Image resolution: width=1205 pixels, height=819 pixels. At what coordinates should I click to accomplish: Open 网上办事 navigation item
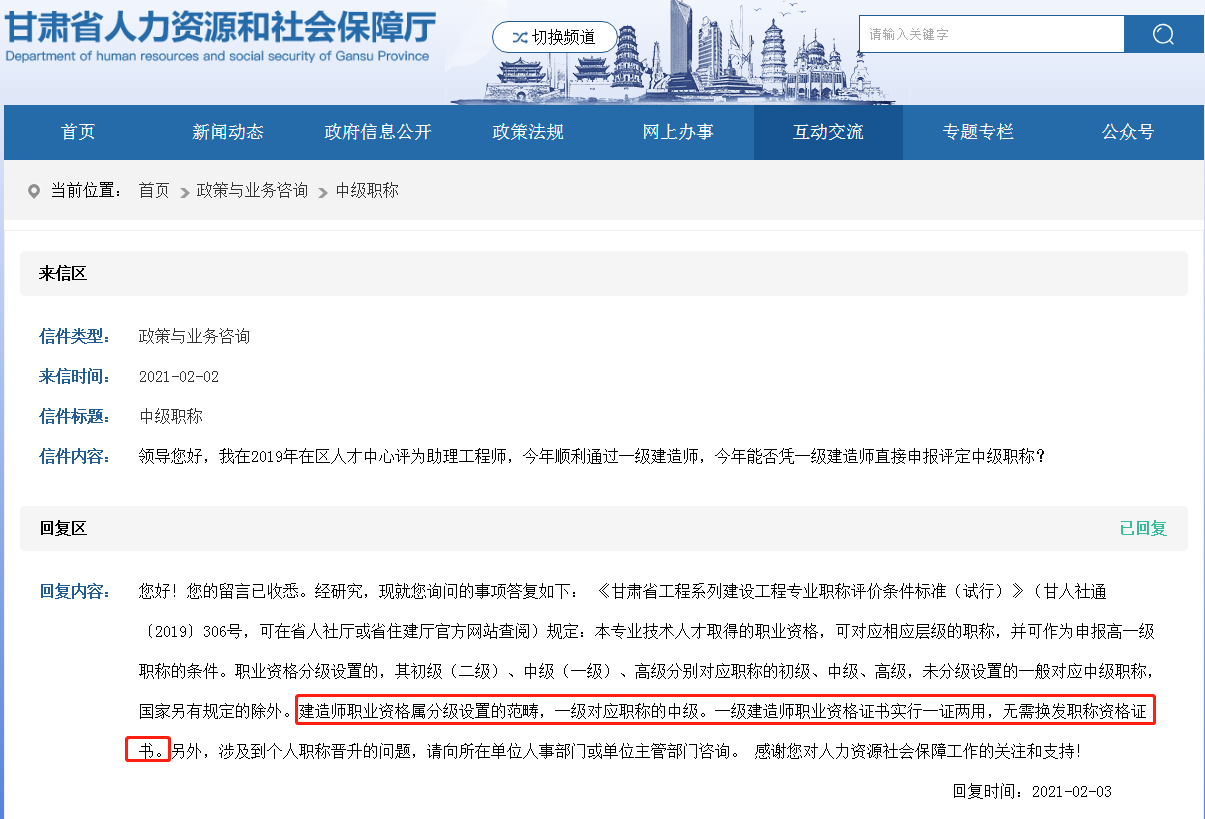click(x=678, y=132)
